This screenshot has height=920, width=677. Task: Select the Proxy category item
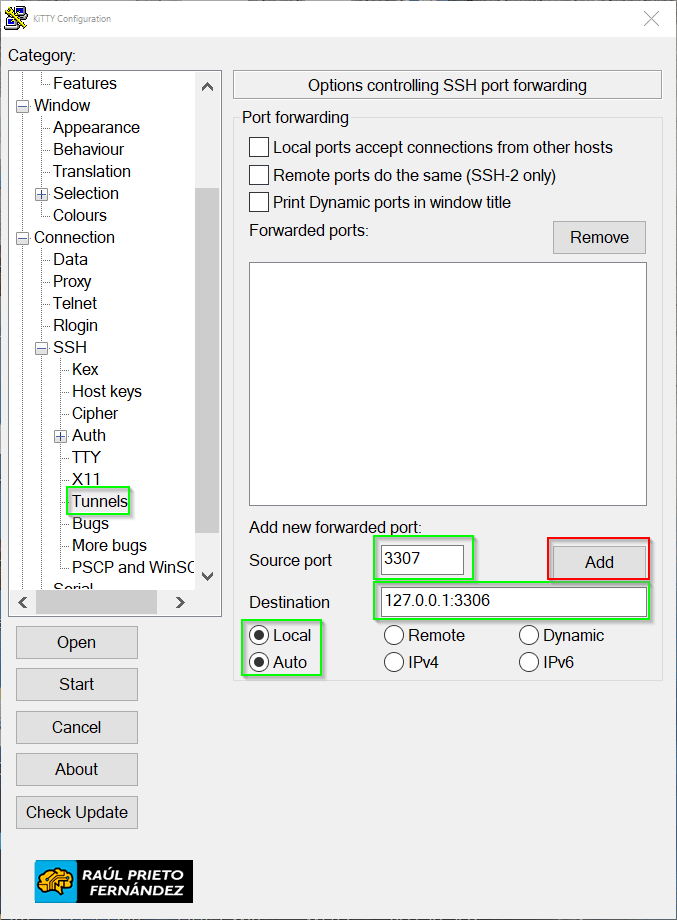point(72,282)
